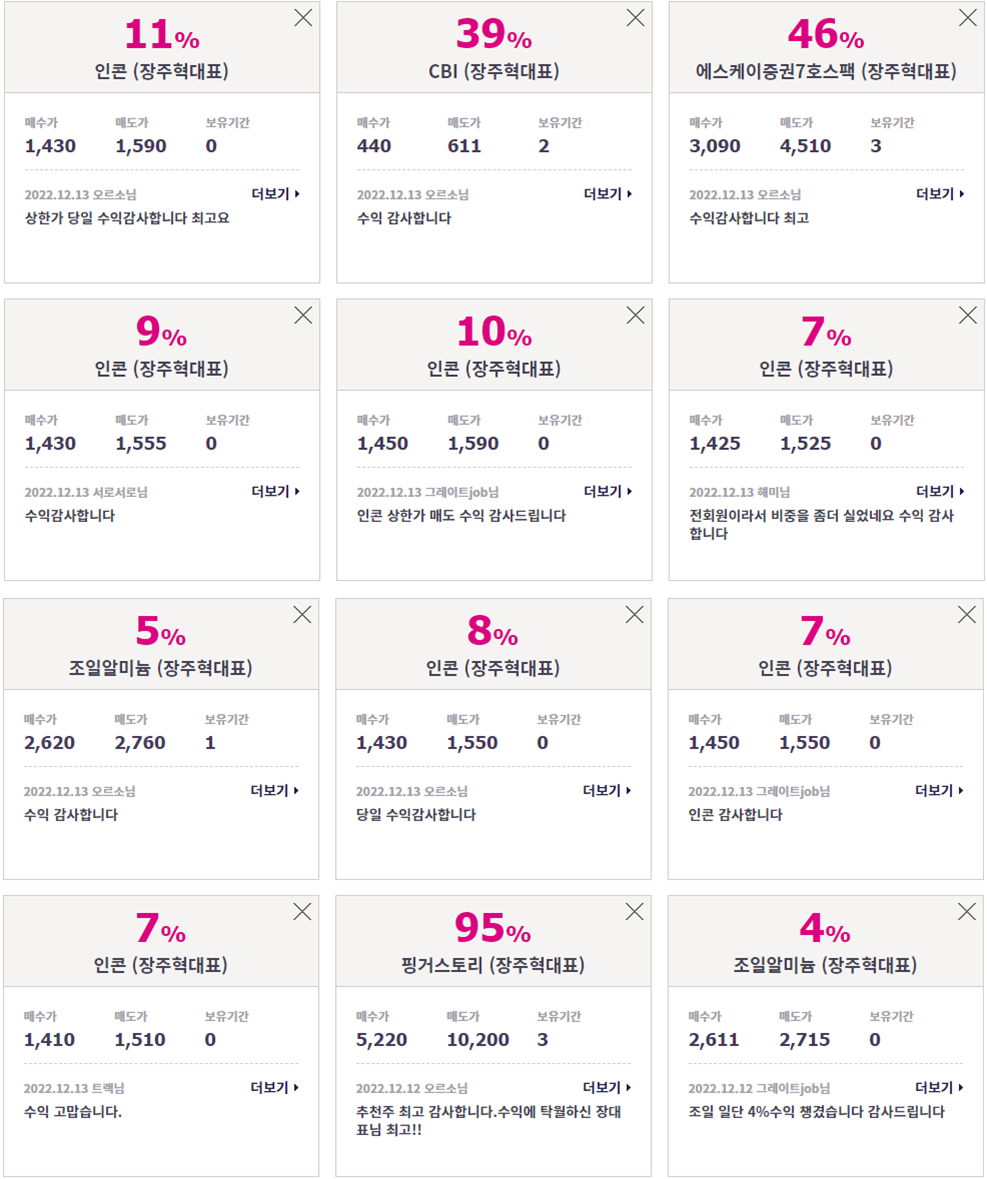
Task: Close the 39% CBI review card
Action: 635,18
